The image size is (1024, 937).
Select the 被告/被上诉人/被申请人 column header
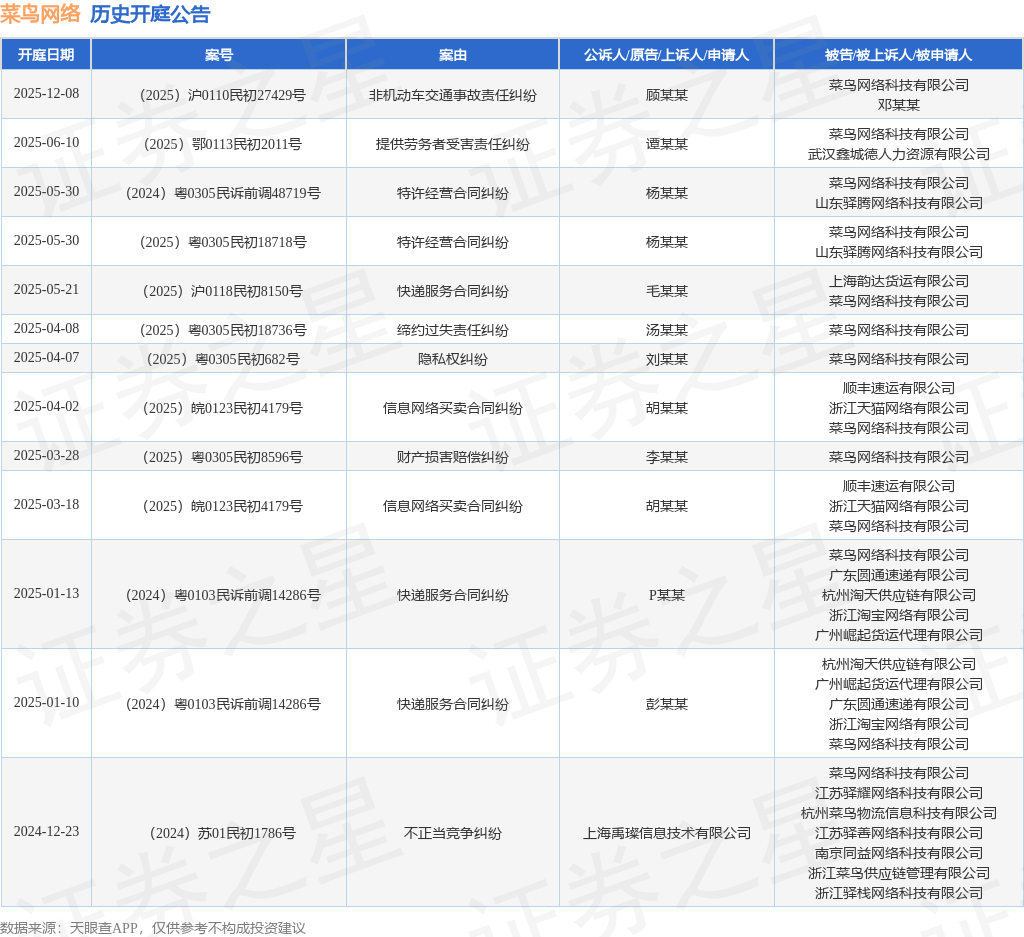point(898,55)
